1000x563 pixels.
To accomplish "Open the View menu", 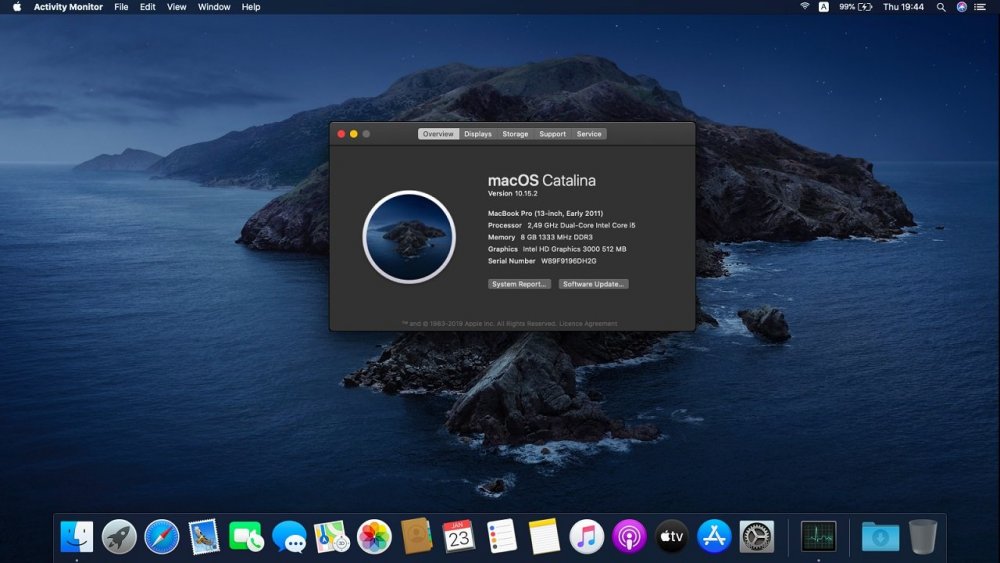I will pyautogui.click(x=177, y=7).
